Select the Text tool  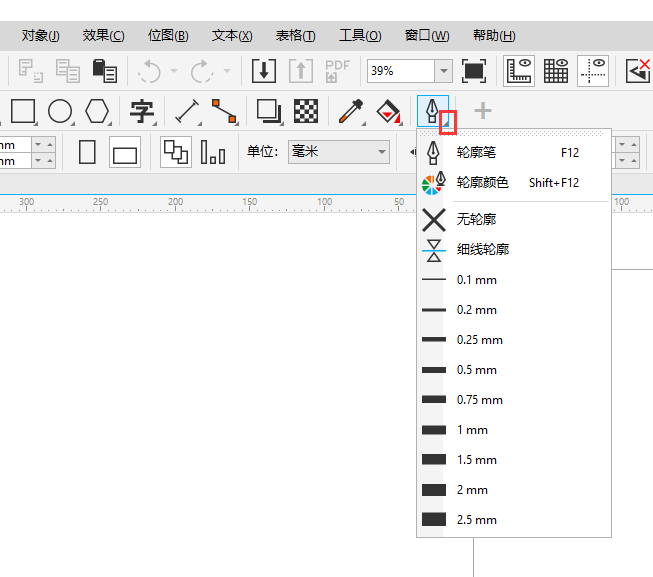tap(143, 111)
